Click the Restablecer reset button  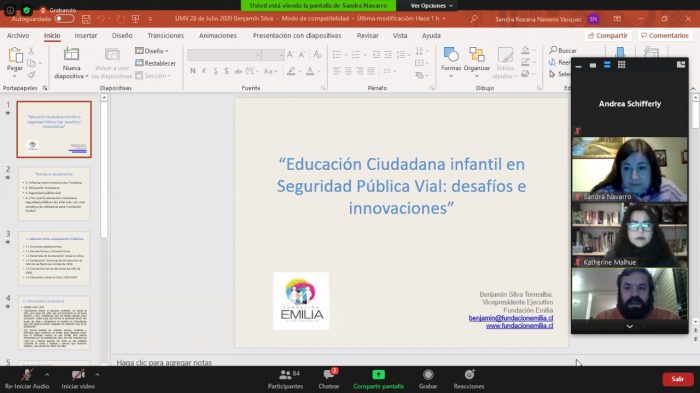click(x=155, y=63)
